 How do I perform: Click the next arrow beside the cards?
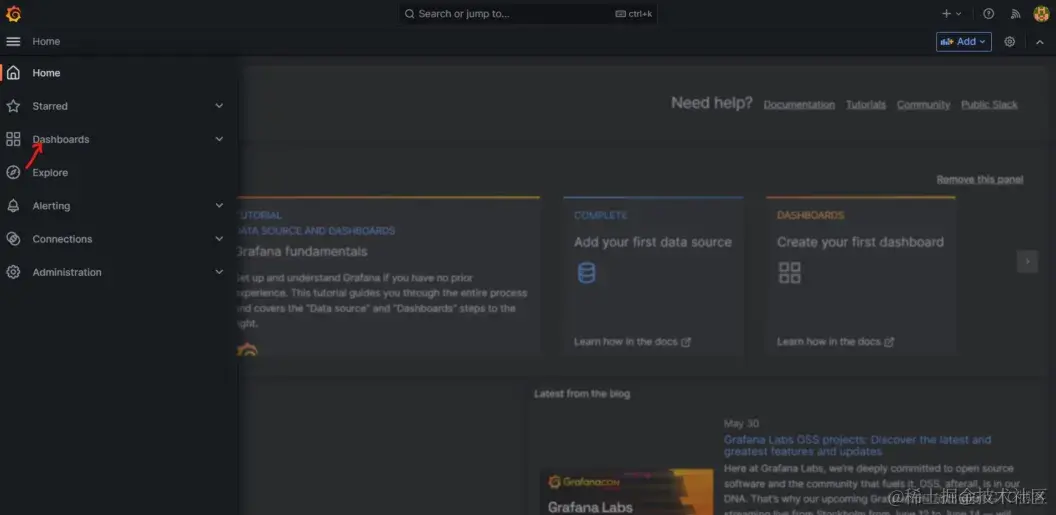(x=1027, y=261)
